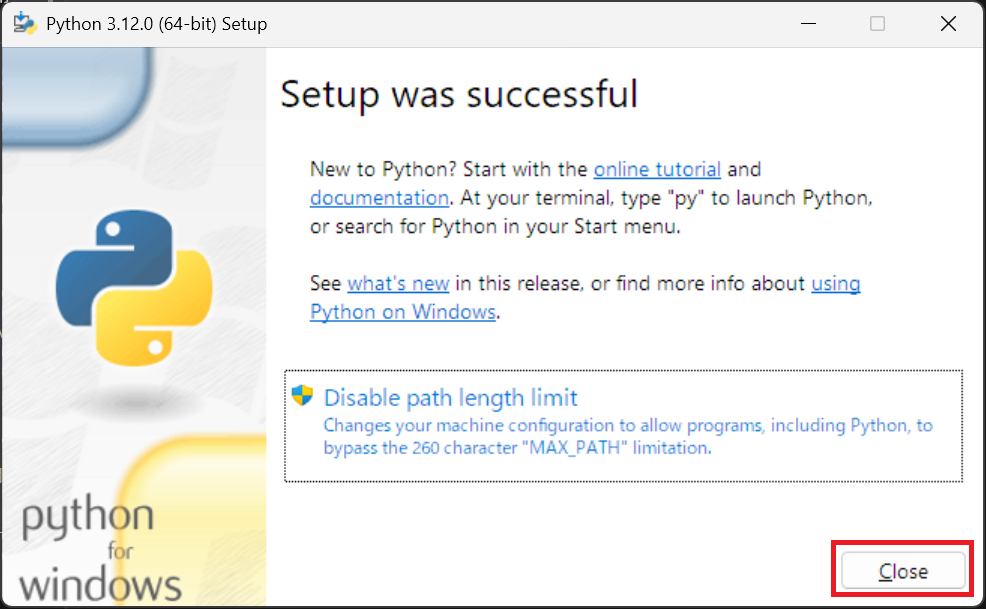Select "Disable path length limit" option title

pyautogui.click(x=450, y=398)
